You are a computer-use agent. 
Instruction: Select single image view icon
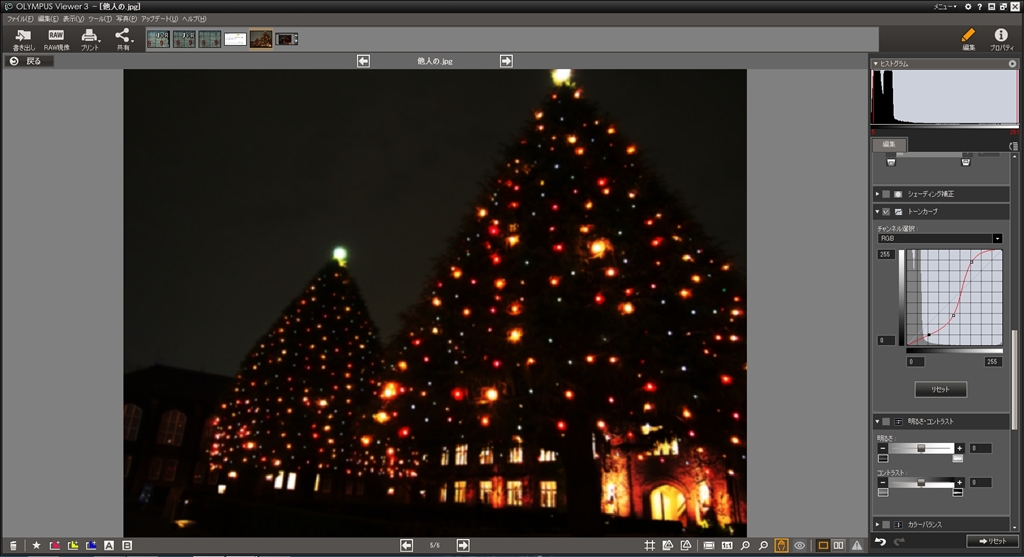(823, 545)
